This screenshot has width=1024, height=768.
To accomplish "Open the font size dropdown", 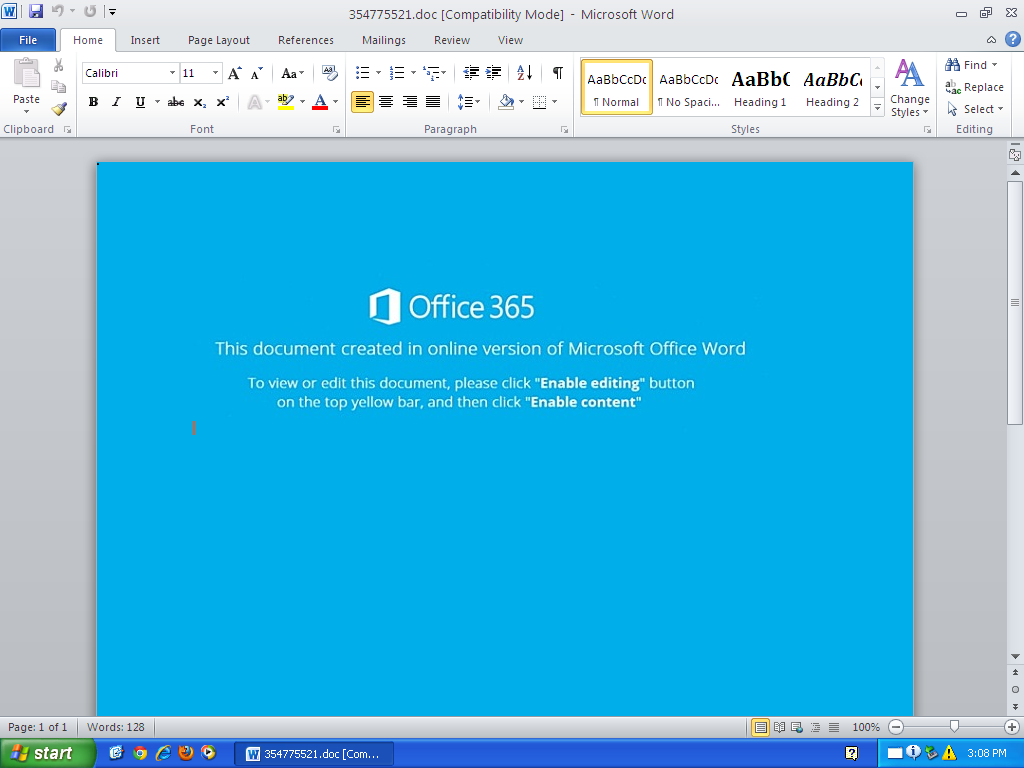I will tap(216, 73).
